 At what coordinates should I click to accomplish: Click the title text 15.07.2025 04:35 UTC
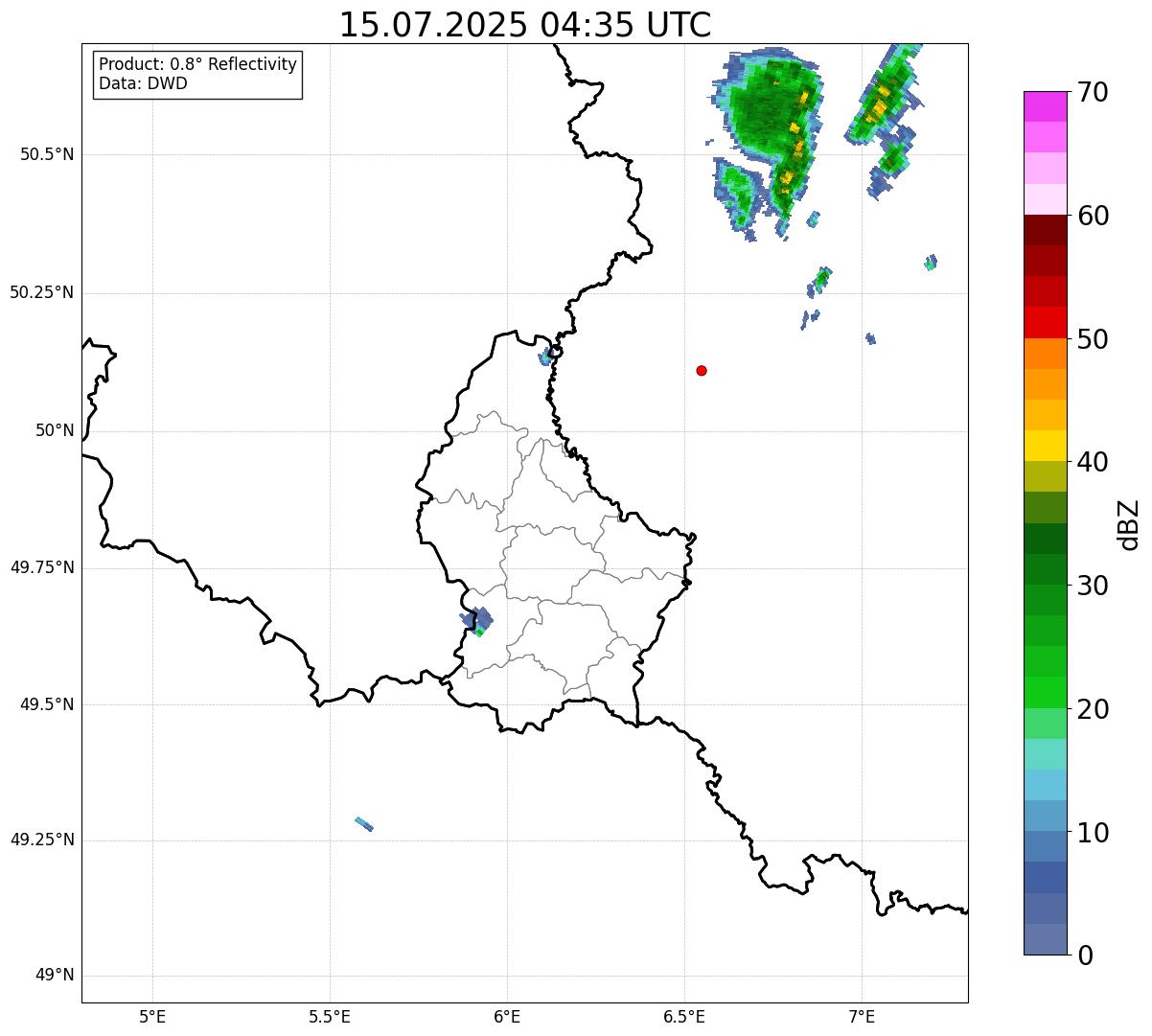525,25
